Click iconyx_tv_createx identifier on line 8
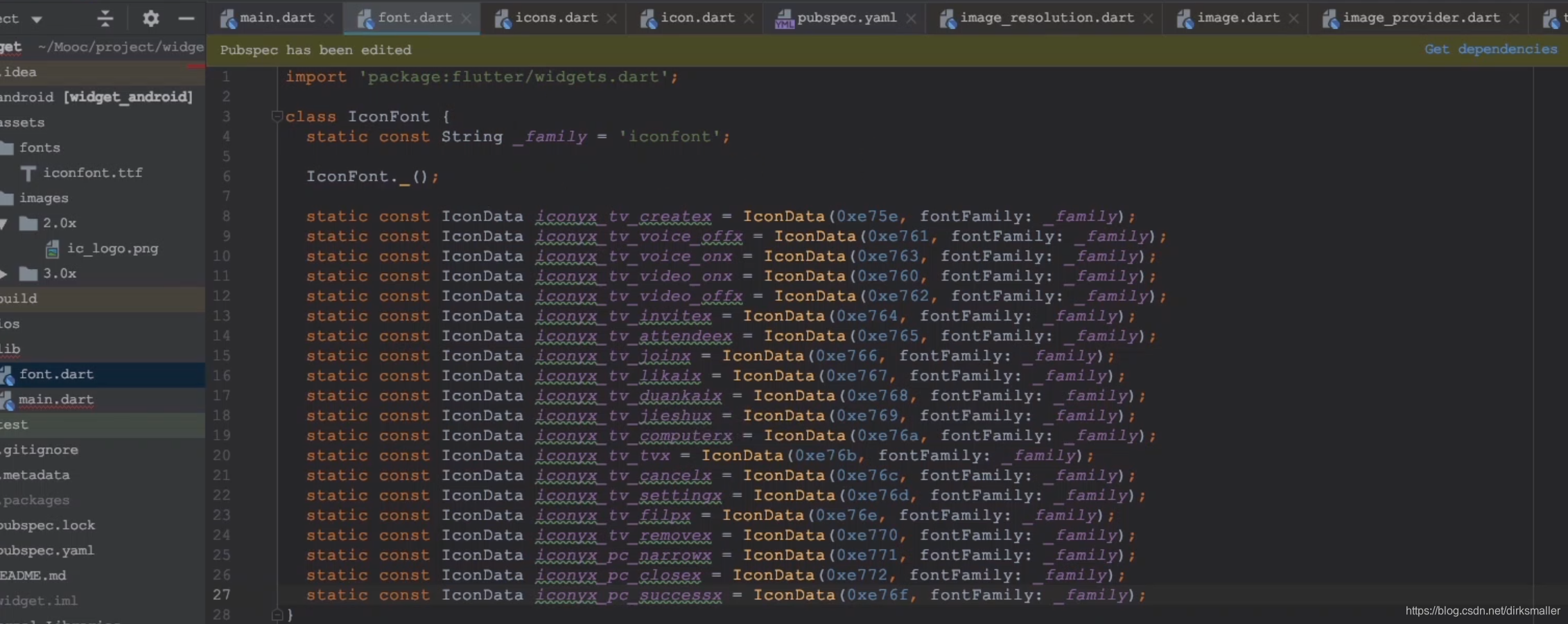This screenshot has width=1568, height=624. 623,216
